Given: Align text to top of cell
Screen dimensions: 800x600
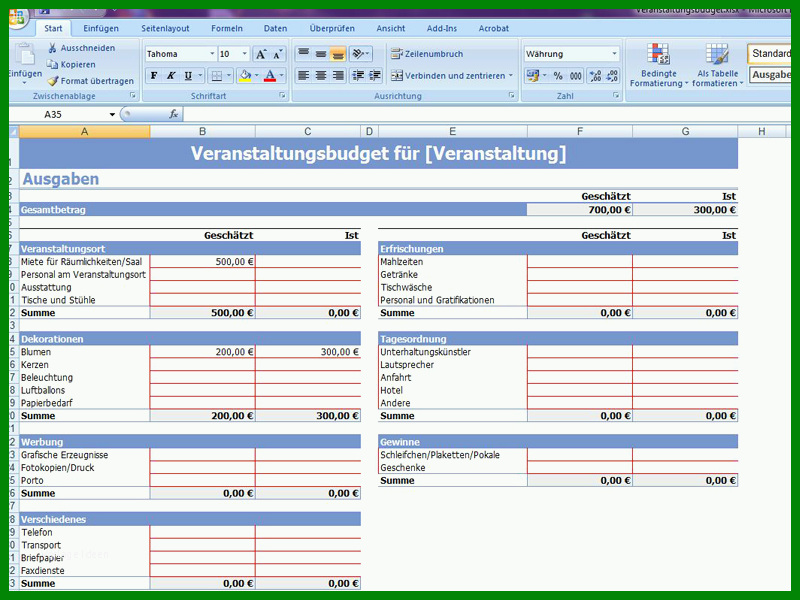Looking at the screenshot, I should [x=304, y=53].
